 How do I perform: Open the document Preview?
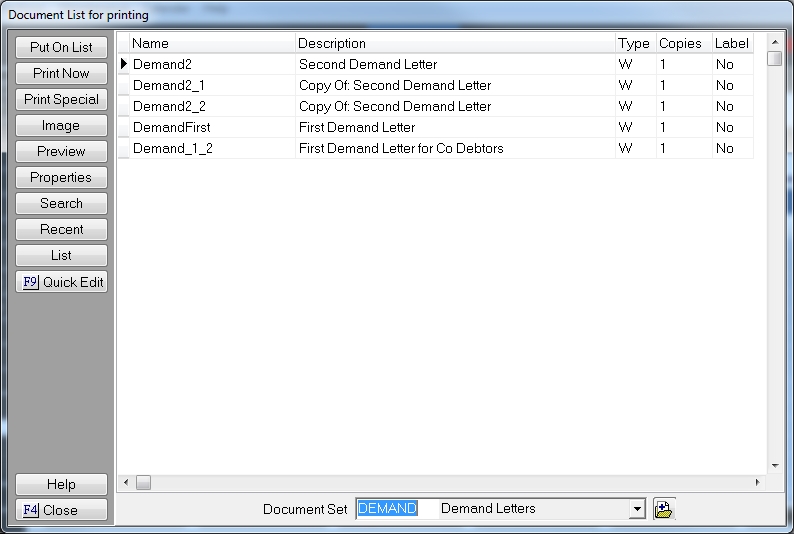(61, 152)
